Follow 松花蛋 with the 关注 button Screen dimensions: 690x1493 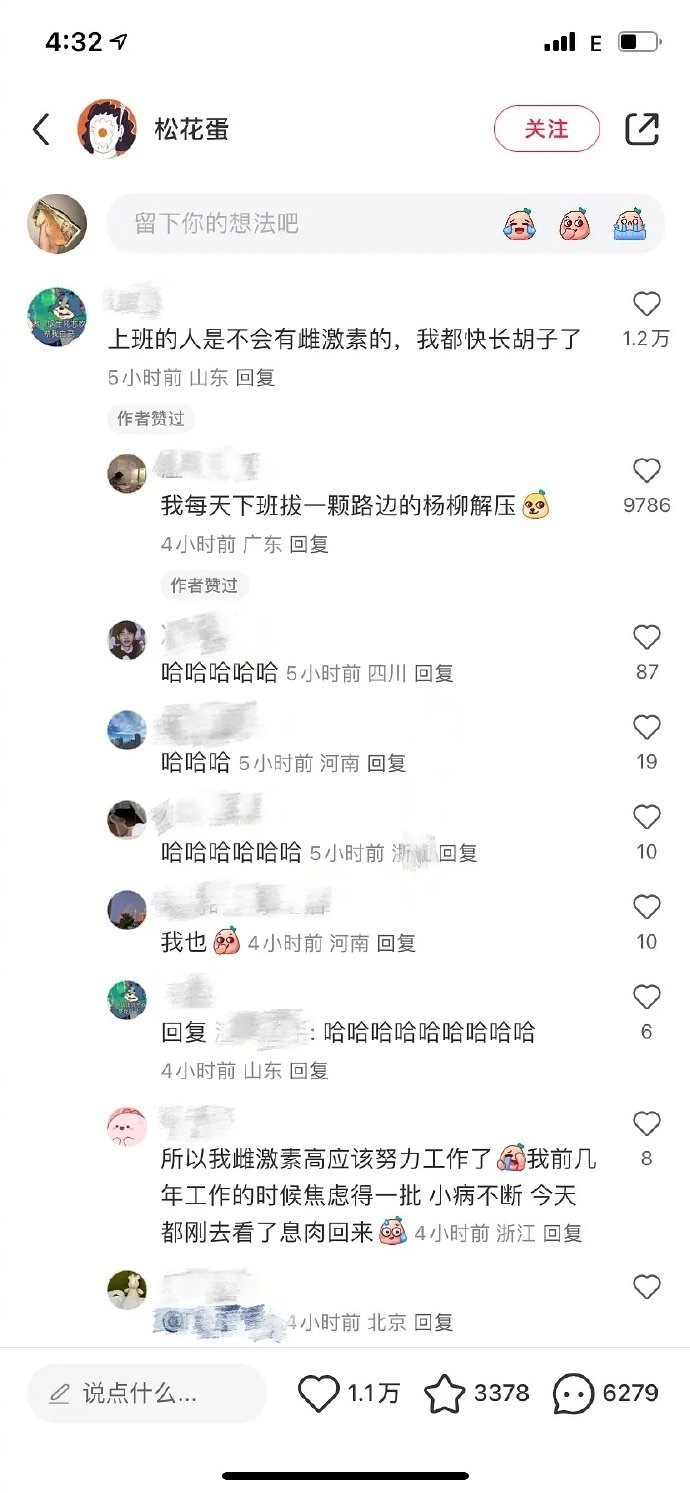(547, 129)
